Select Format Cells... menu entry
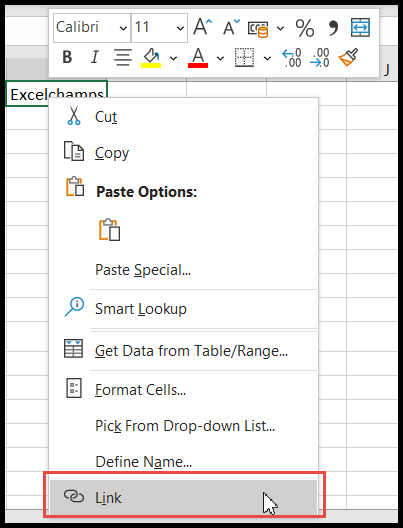The image size is (403, 528). click(183, 390)
